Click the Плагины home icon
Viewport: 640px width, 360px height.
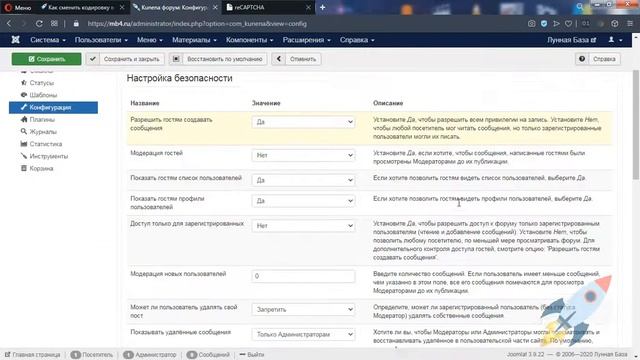(24, 119)
